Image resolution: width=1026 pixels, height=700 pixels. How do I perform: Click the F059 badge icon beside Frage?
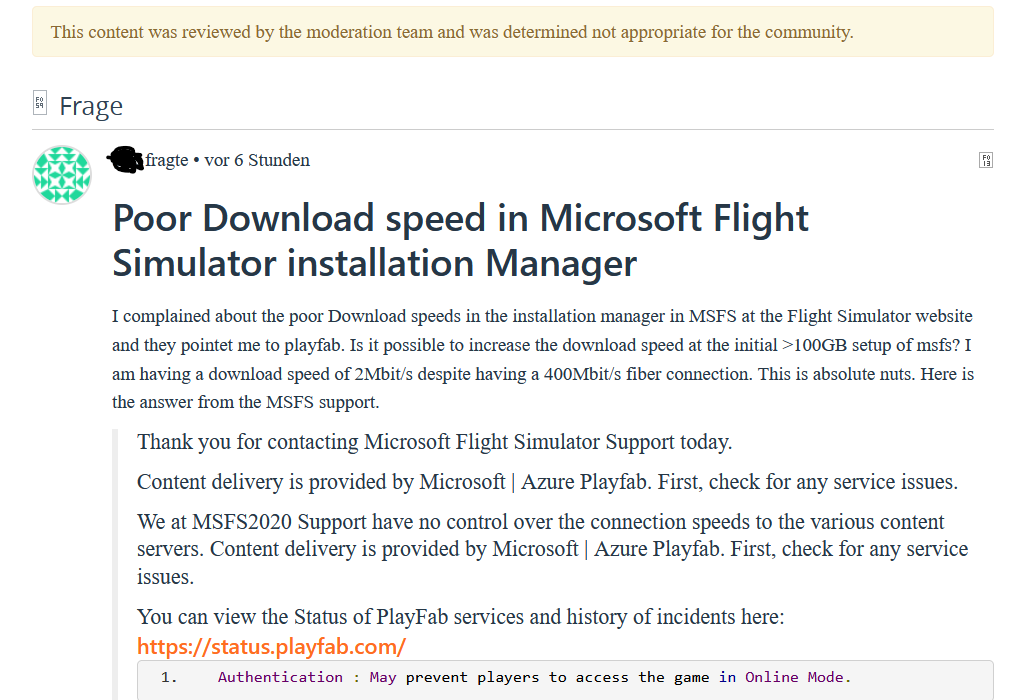(39, 102)
